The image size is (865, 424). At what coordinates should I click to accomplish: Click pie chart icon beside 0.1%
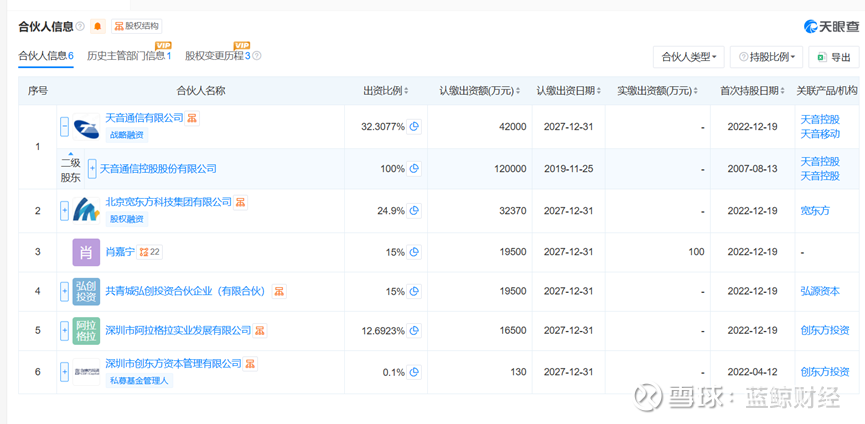click(x=414, y=372)
